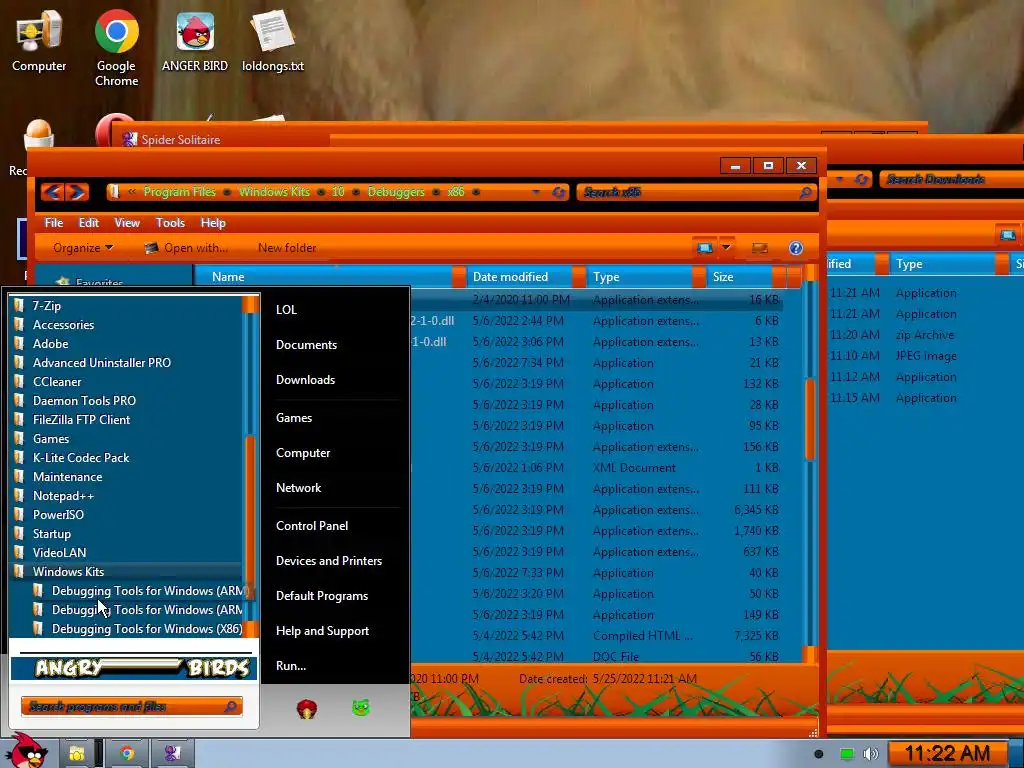Click New folder button
The image size is (1024, 768).
click(x=287, y=248)
